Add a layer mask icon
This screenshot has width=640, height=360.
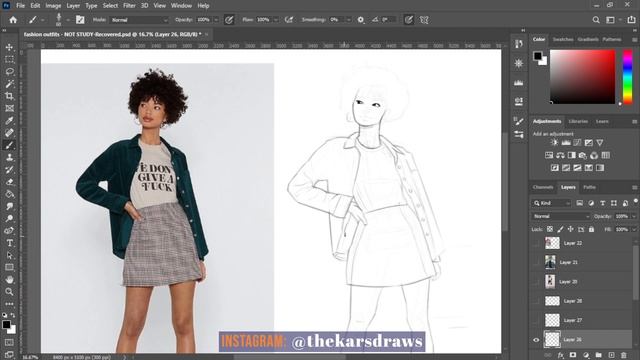(573, 356)
